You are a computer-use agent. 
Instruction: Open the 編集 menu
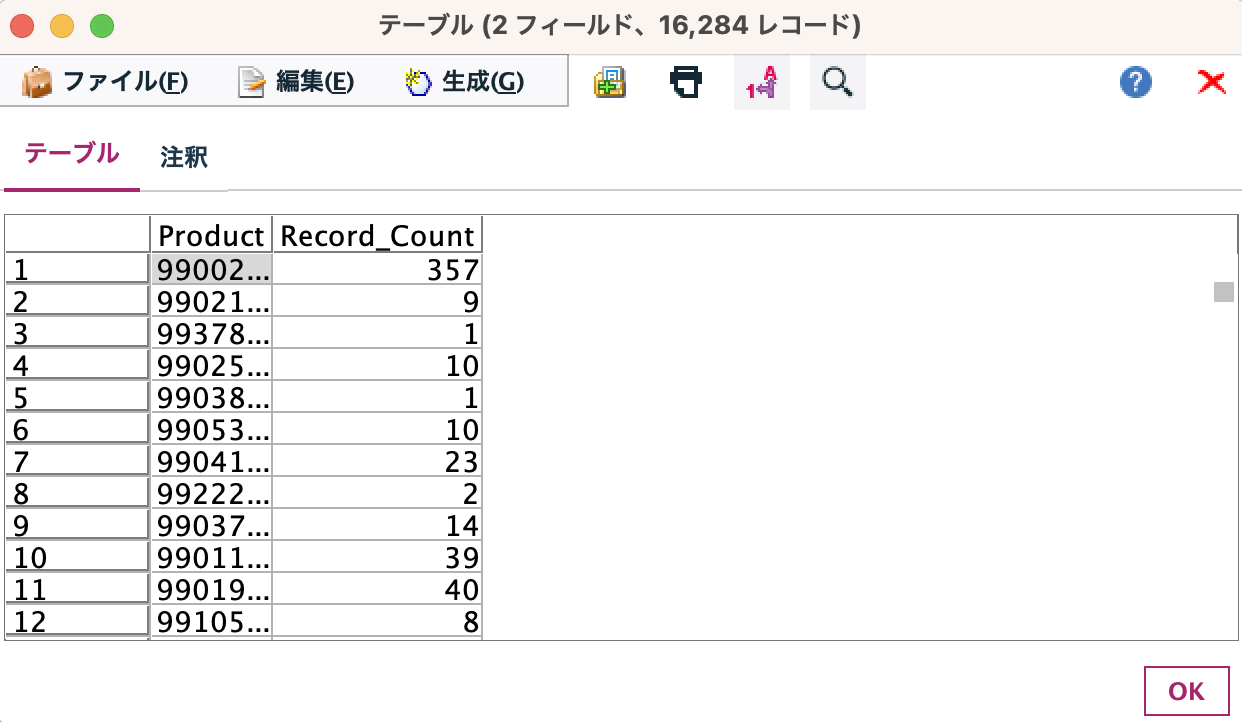click(x=315, y=82)
